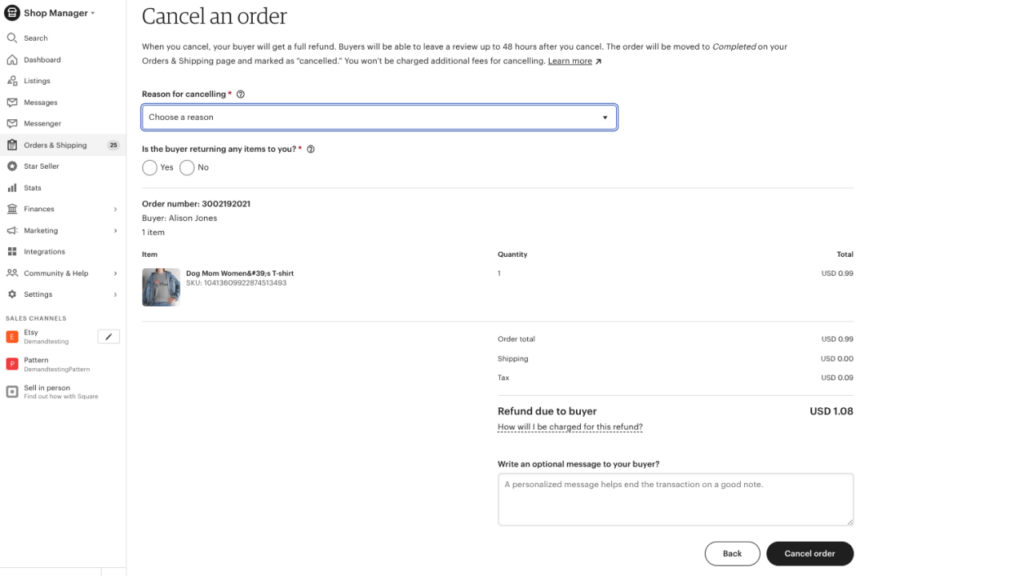Select the Yes radio button for returns
1024x576 pixels.
151,167
